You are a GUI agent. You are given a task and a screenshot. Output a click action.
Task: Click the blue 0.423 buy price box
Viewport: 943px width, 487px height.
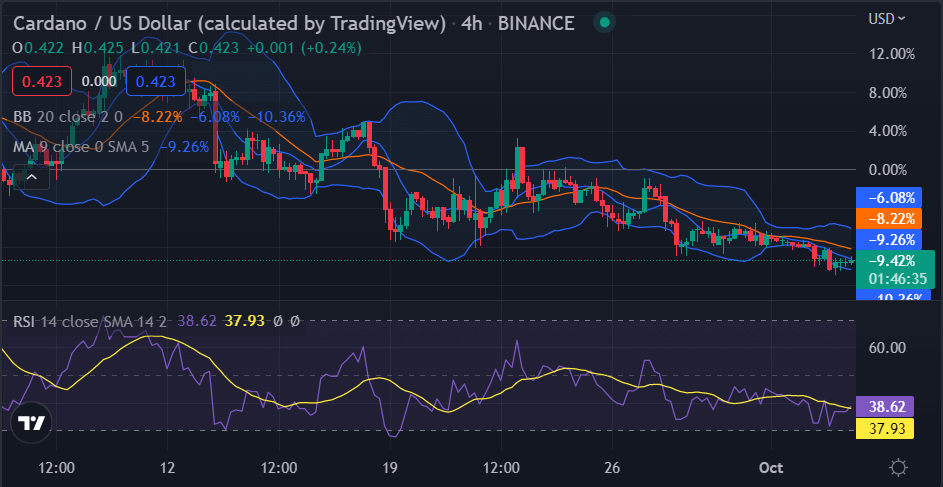(156, 81)
